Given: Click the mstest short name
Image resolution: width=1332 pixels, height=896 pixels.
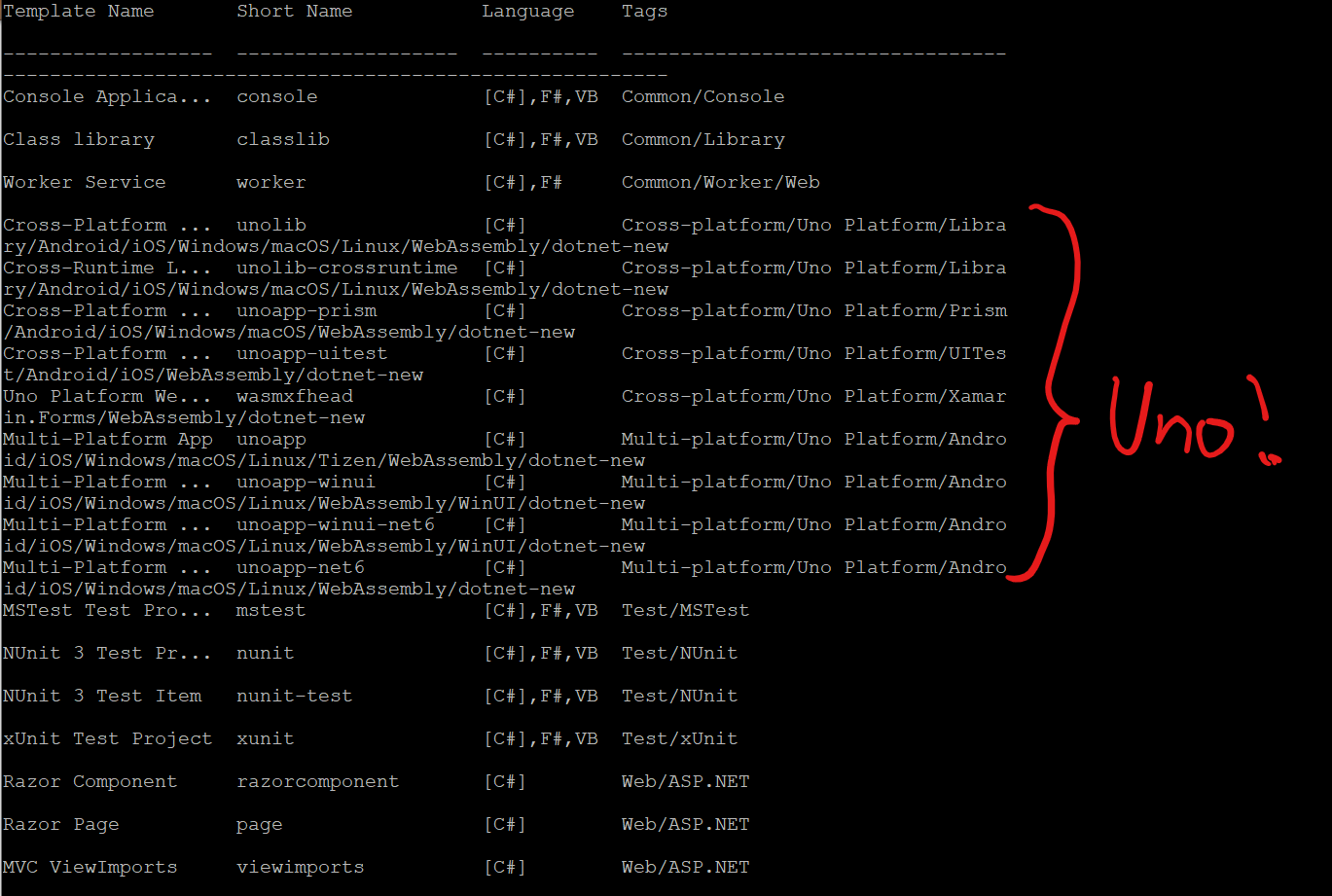Looking at the screenshot, I should click(x=271, y=610).
